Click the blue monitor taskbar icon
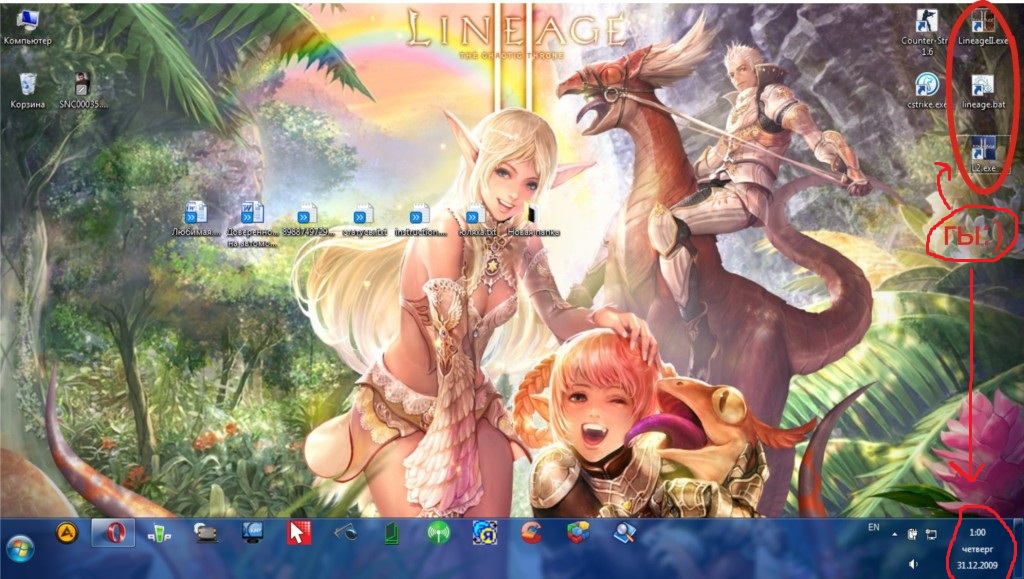Screen dimensions: 1024x579 pos(252,533)
